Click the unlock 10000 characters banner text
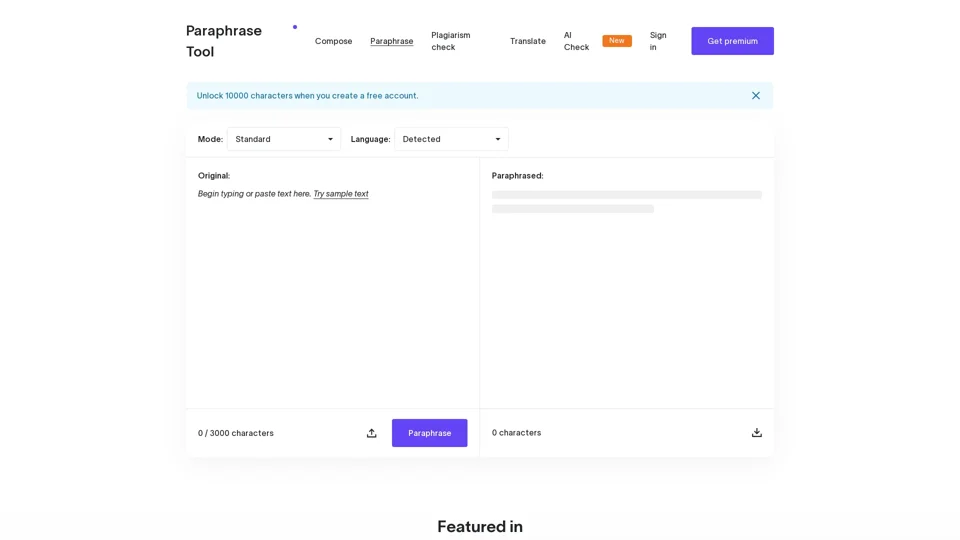The height and width of the screenshot is (540, 960). 307,96
